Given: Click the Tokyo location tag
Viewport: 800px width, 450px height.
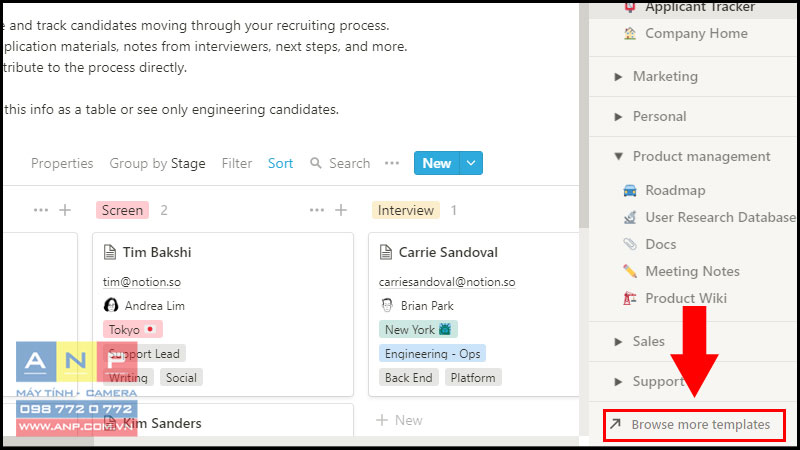Looking at the screenshot, I should [x=133, y=330].
